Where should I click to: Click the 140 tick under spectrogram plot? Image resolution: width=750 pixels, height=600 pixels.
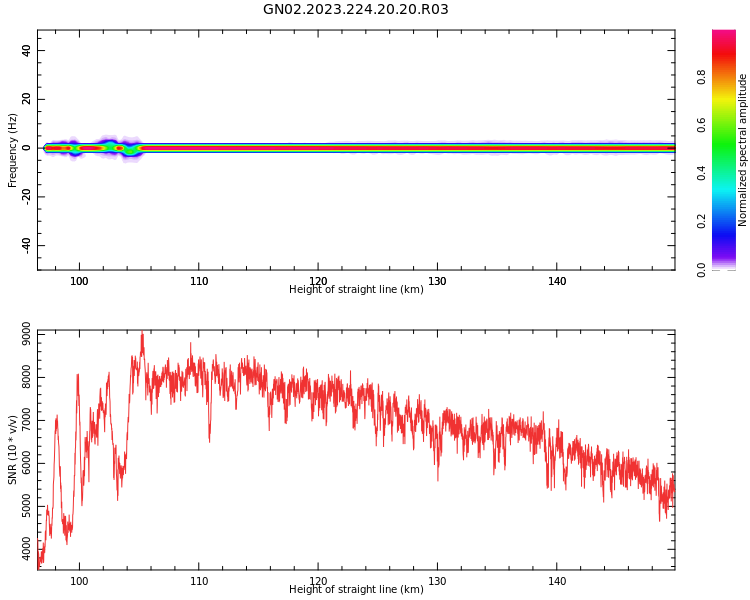557,281
